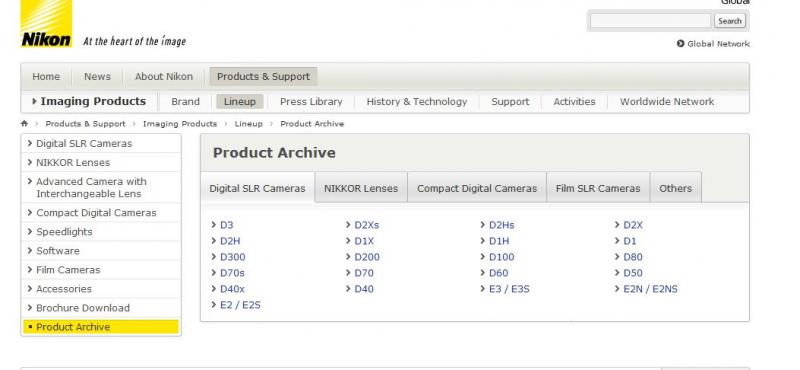Open Digital SLR Cameras sidebar item
Image resolution: width=800 pixels, height=370 pixels.
coord(101,143)
